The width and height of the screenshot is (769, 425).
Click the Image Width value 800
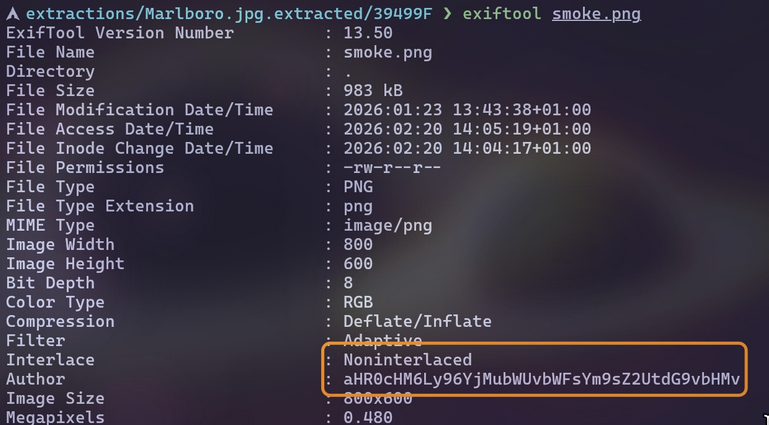pos(358,245)
